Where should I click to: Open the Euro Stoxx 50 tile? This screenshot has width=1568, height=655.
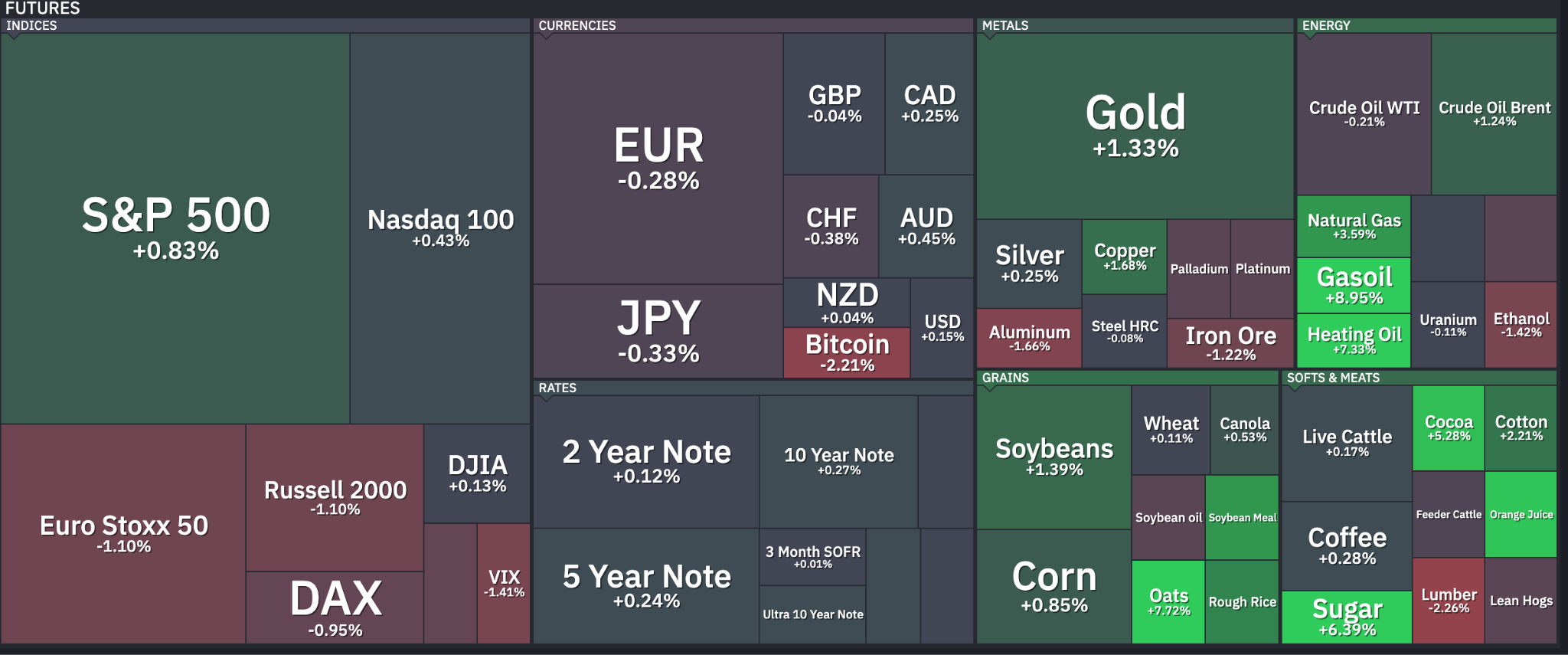coord(123,534)
